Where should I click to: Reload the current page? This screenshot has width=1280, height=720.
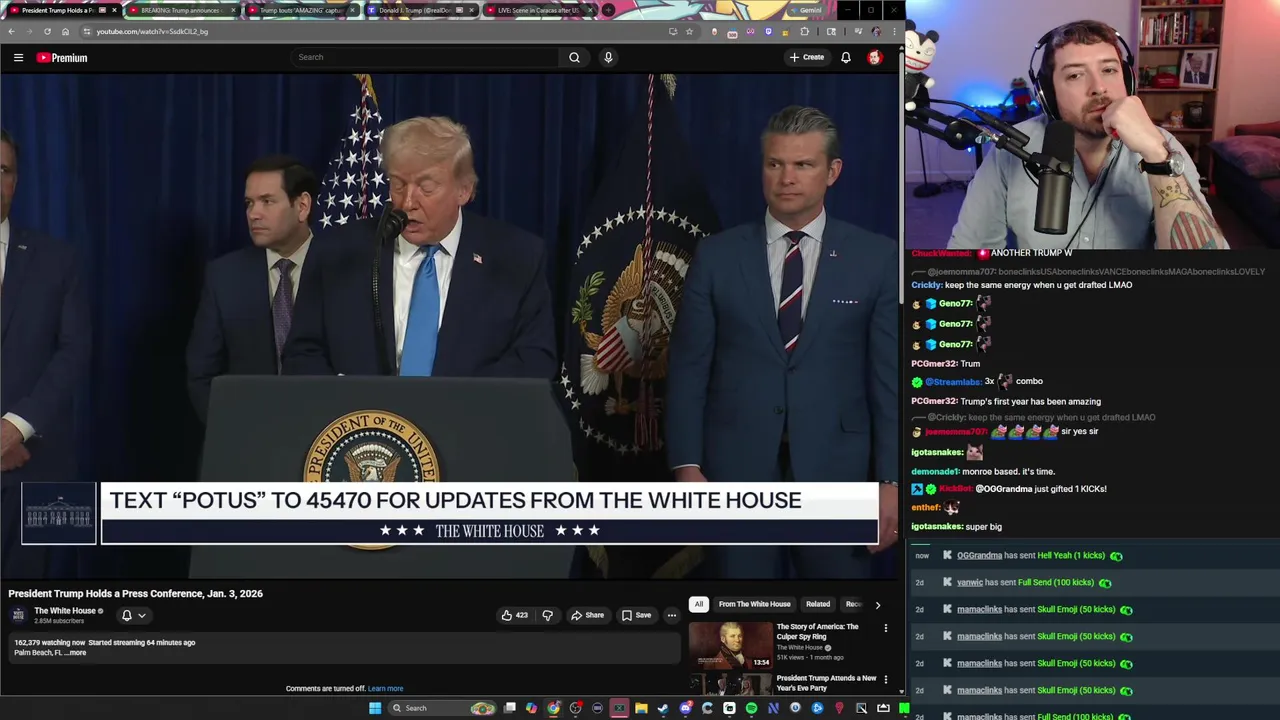click(47, 31)
